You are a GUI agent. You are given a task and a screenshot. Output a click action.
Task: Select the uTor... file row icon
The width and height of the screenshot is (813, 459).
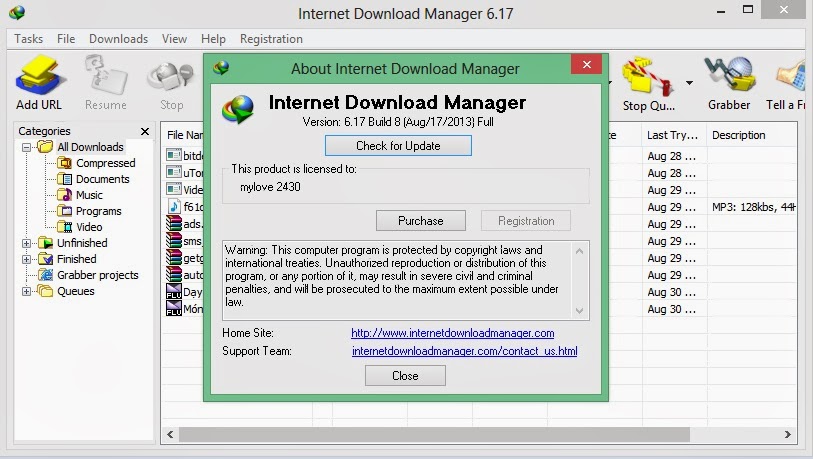(174, 172)
